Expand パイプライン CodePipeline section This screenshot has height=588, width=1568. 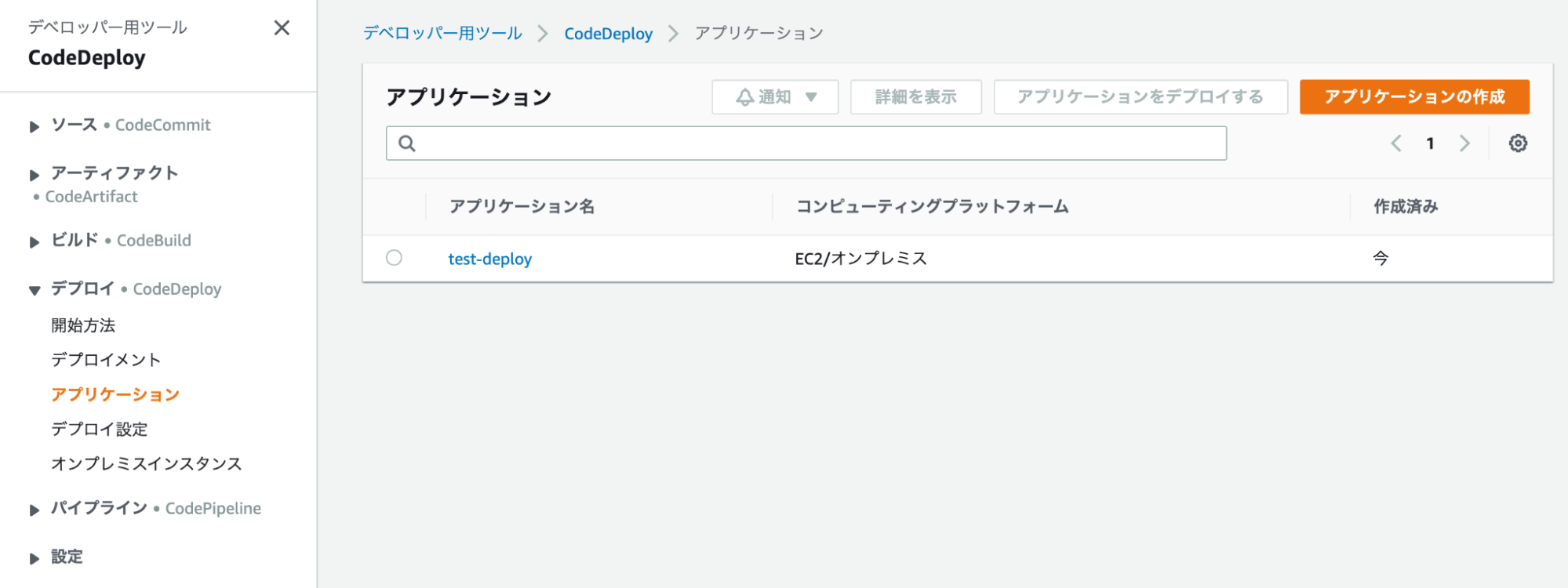pyautogui.click(x=35, y=510)
